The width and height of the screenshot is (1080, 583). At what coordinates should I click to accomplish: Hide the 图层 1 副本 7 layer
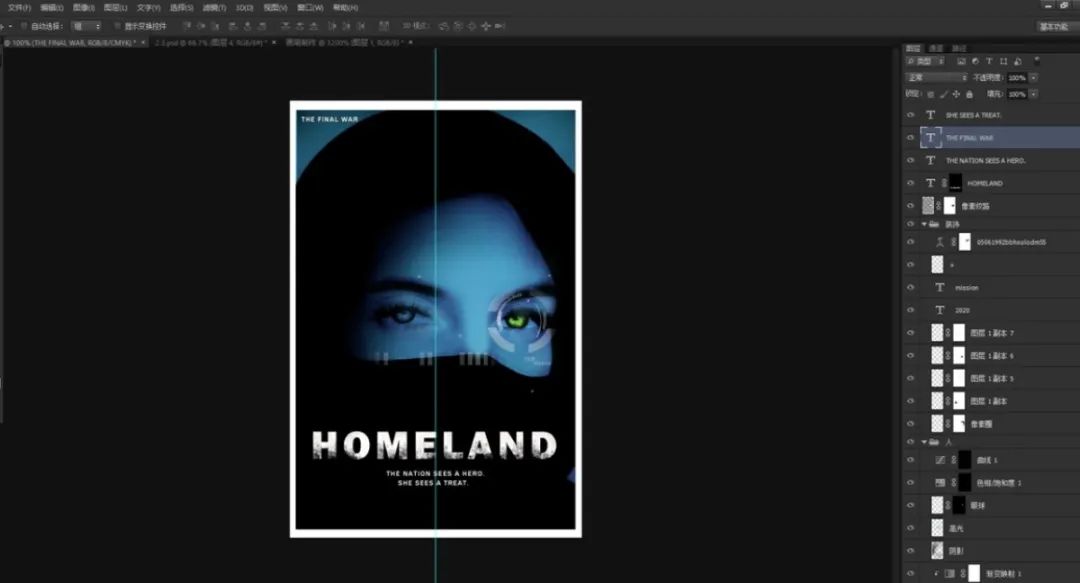click(x=911, y=333)
